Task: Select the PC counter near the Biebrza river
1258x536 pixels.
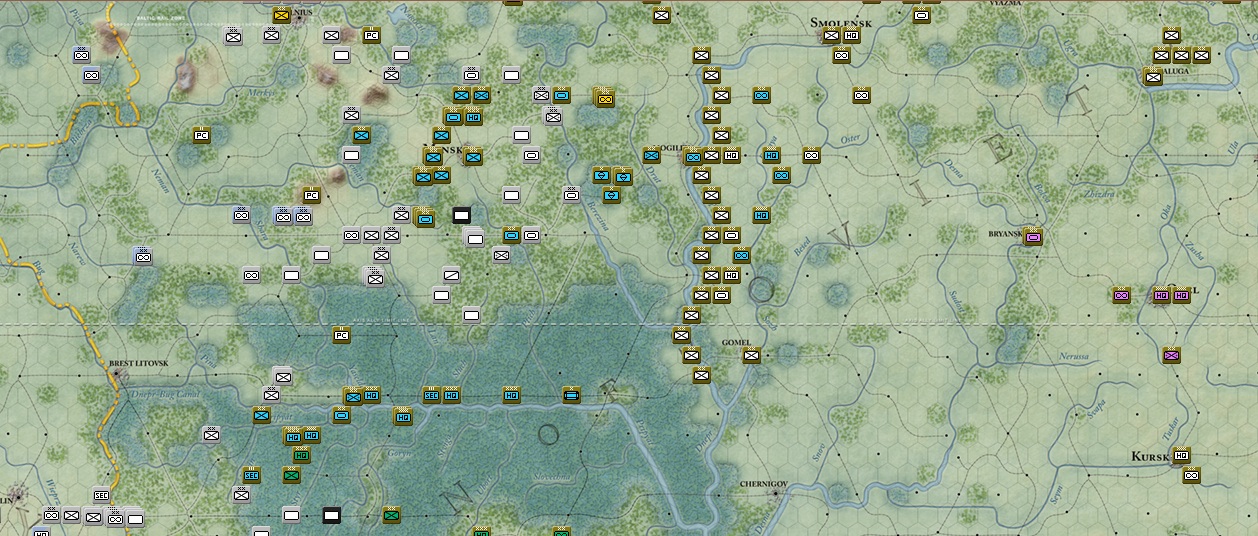Action: click(201, 135)
